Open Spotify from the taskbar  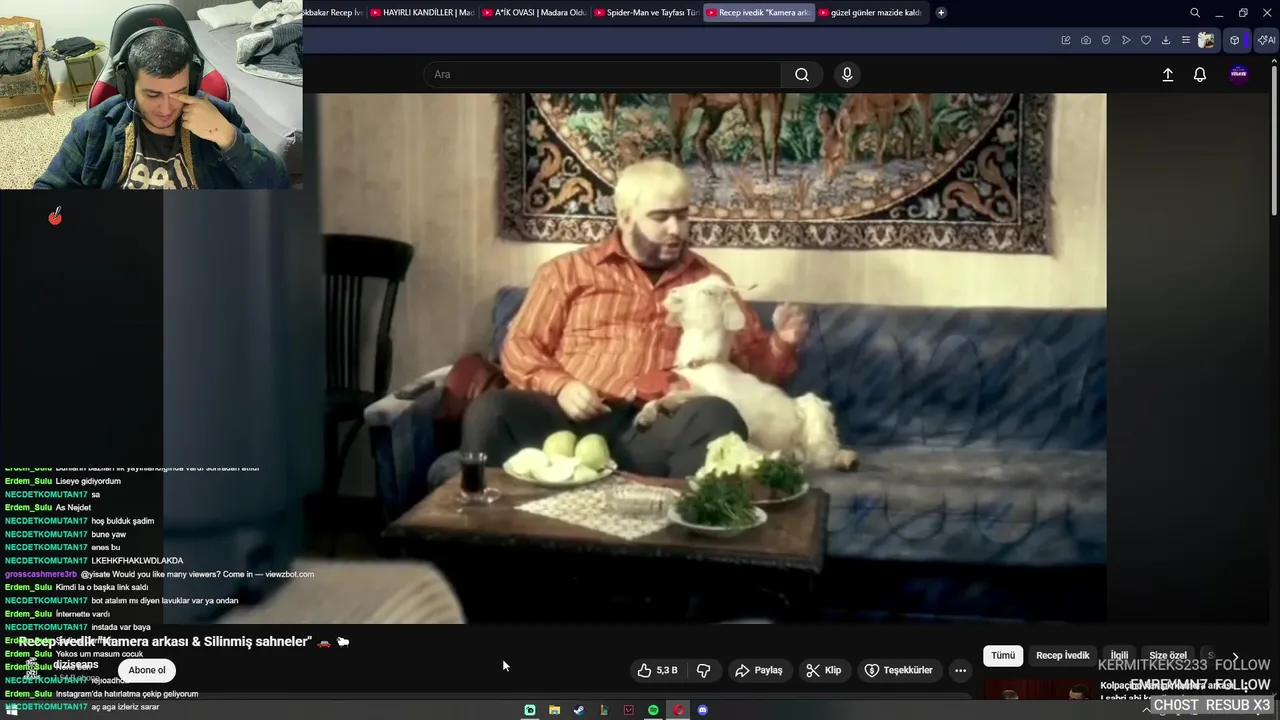653,710
